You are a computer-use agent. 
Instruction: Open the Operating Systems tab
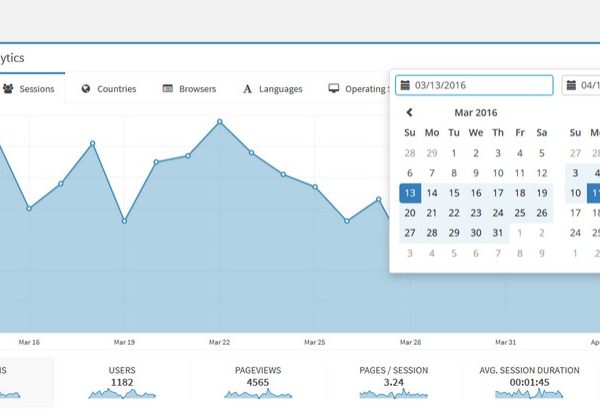coord(360,89)
